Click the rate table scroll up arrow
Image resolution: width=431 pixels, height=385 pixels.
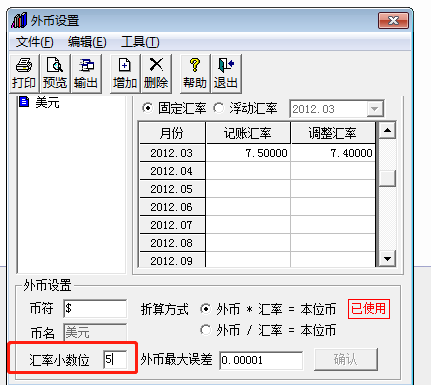coord(387,131)
